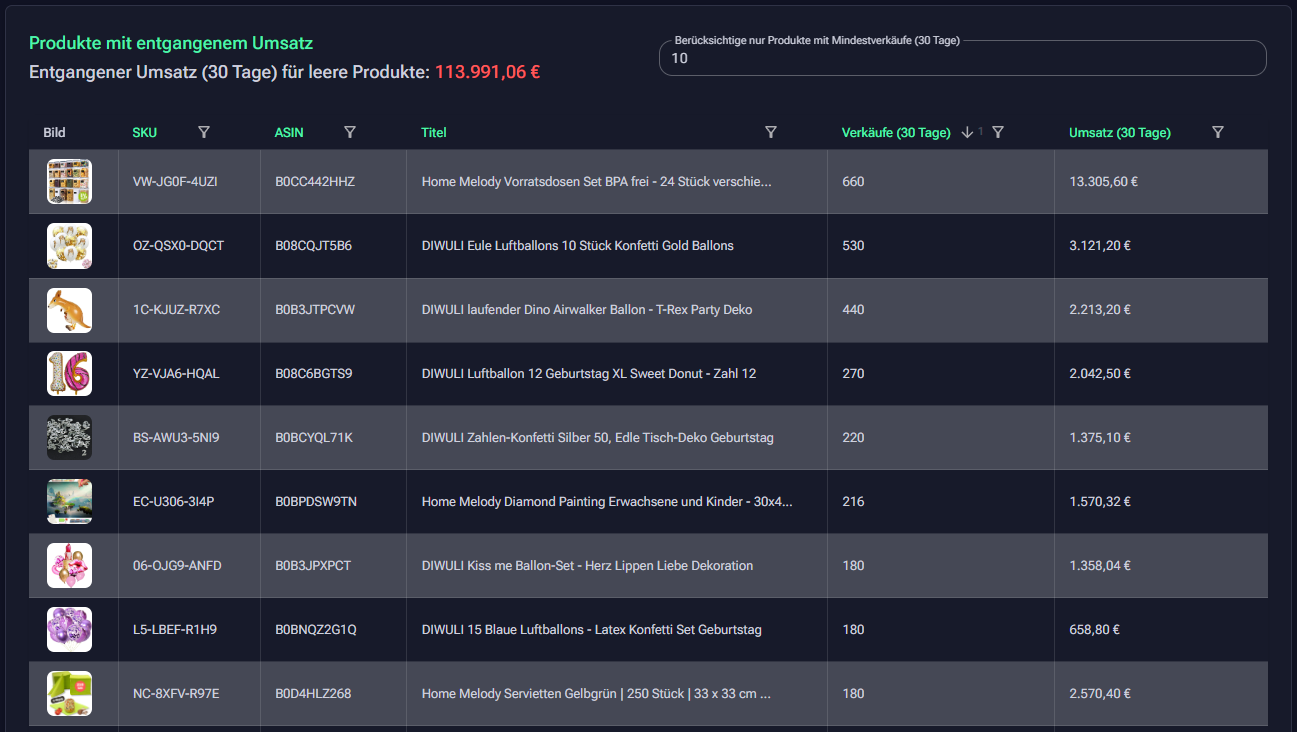This screenshot has height=732, width=1297.
Task: Open the SKU column filter icon
Action: pos(204,132)
